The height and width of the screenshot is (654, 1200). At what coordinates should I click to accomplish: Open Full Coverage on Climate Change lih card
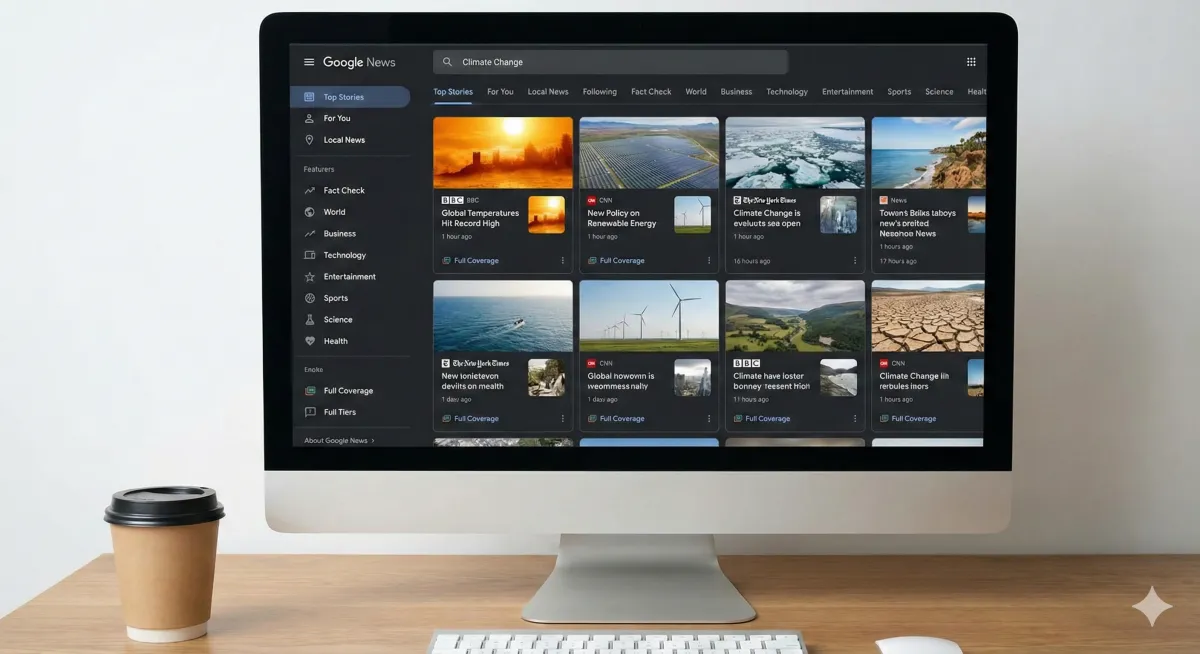point(908,419)
